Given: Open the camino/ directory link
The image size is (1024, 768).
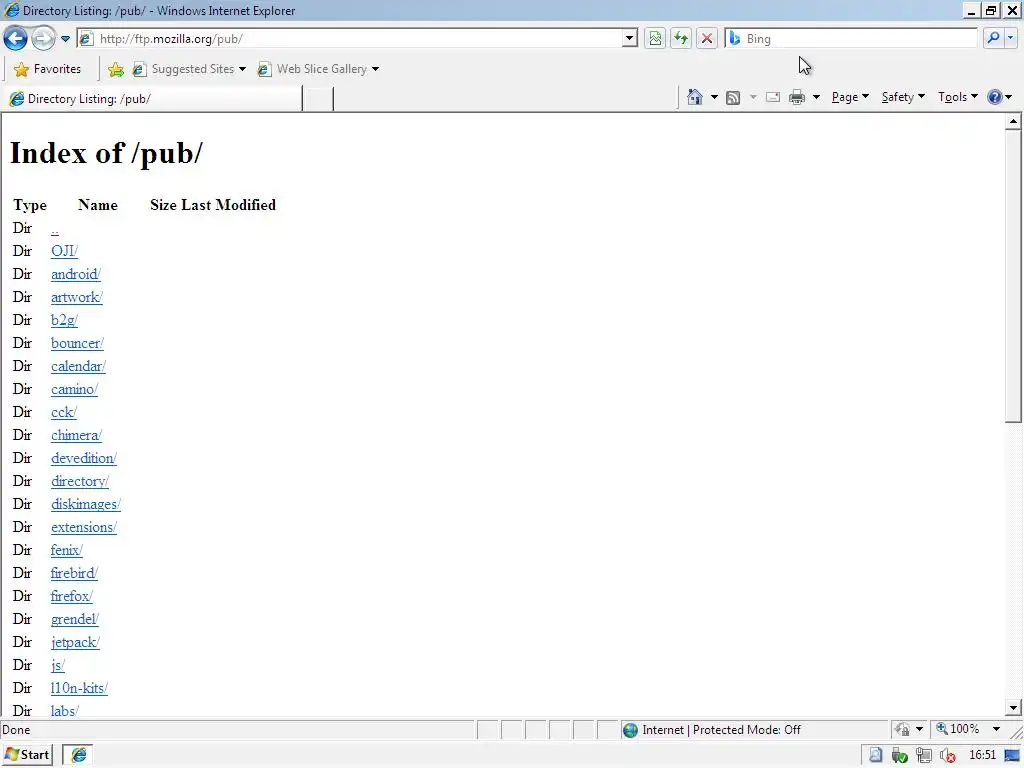Looking at the screenshot, I should (74, 389).
